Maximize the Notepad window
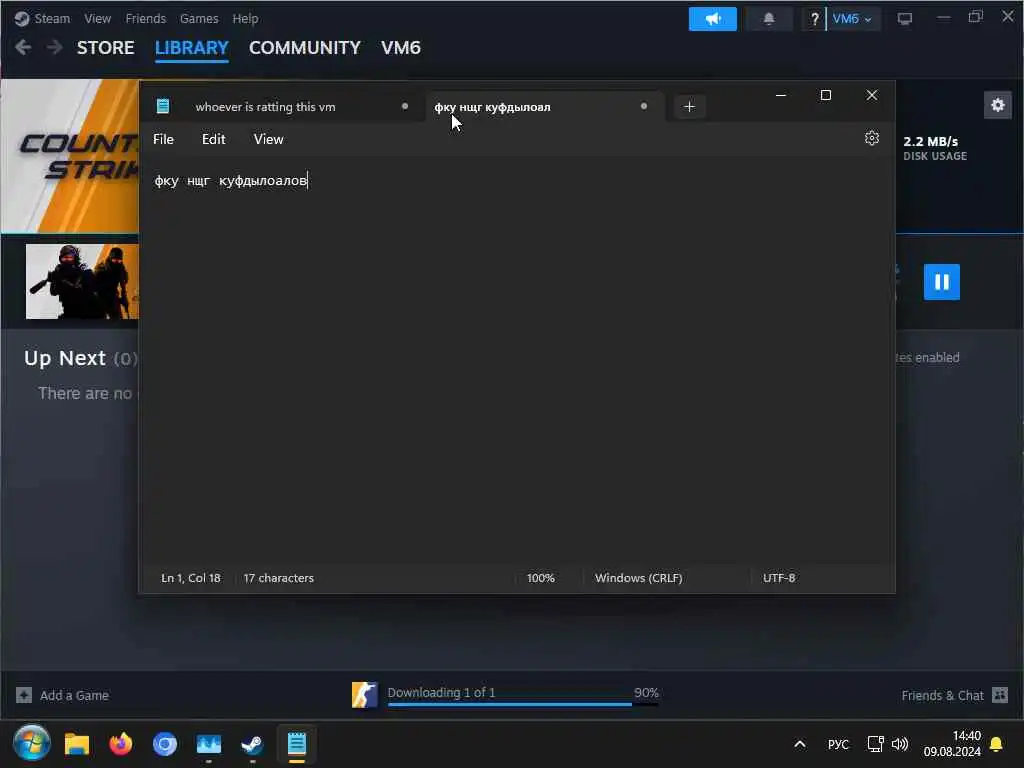Screen dimensions: 1024x768 (825, 95)
